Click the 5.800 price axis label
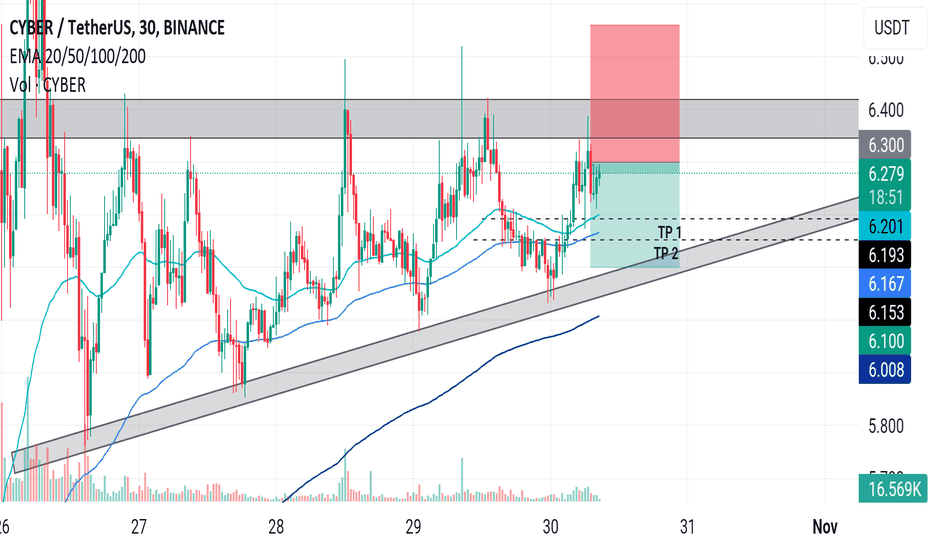The height and width of the screenshot is (550, 932). point(886,426)
